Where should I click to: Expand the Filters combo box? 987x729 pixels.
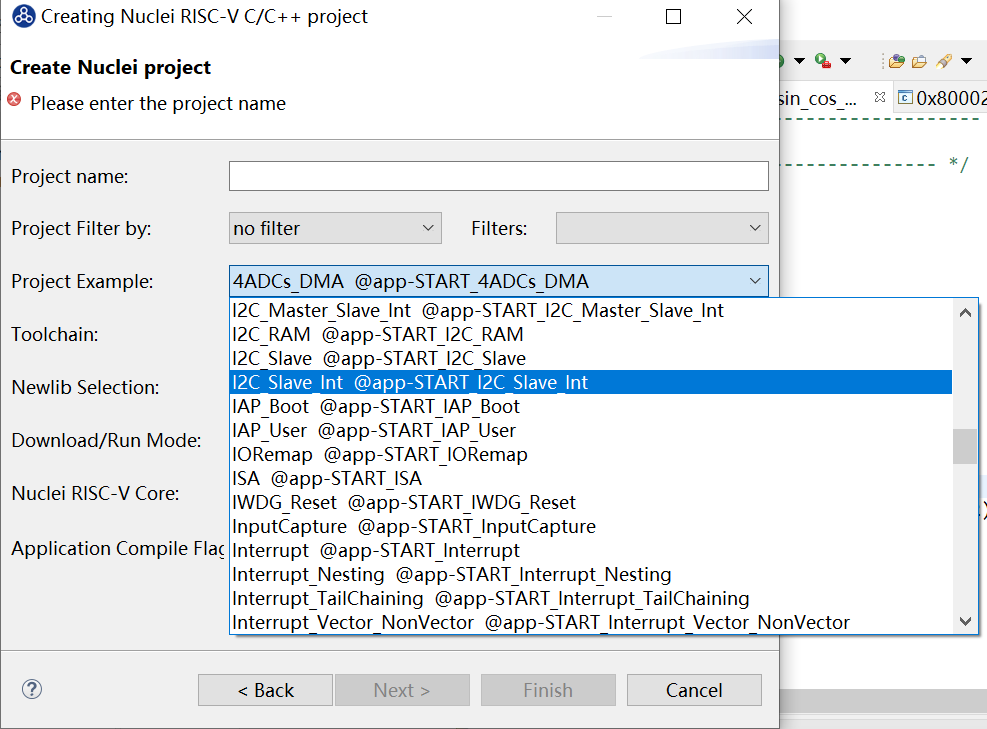coord(662,228)
